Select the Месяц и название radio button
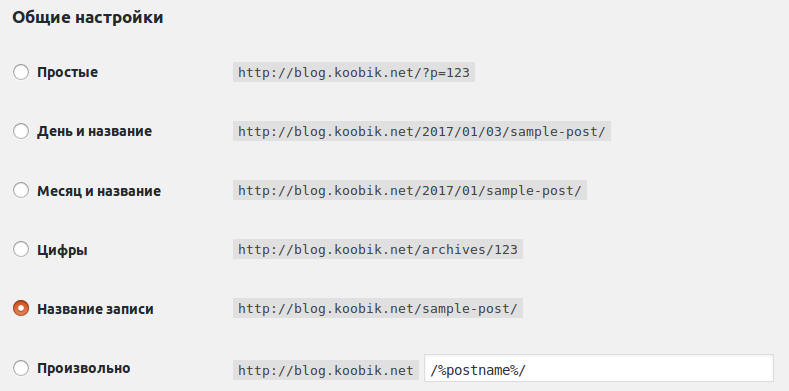The width and height of the screenshot is (789, 391). point(21,191)
